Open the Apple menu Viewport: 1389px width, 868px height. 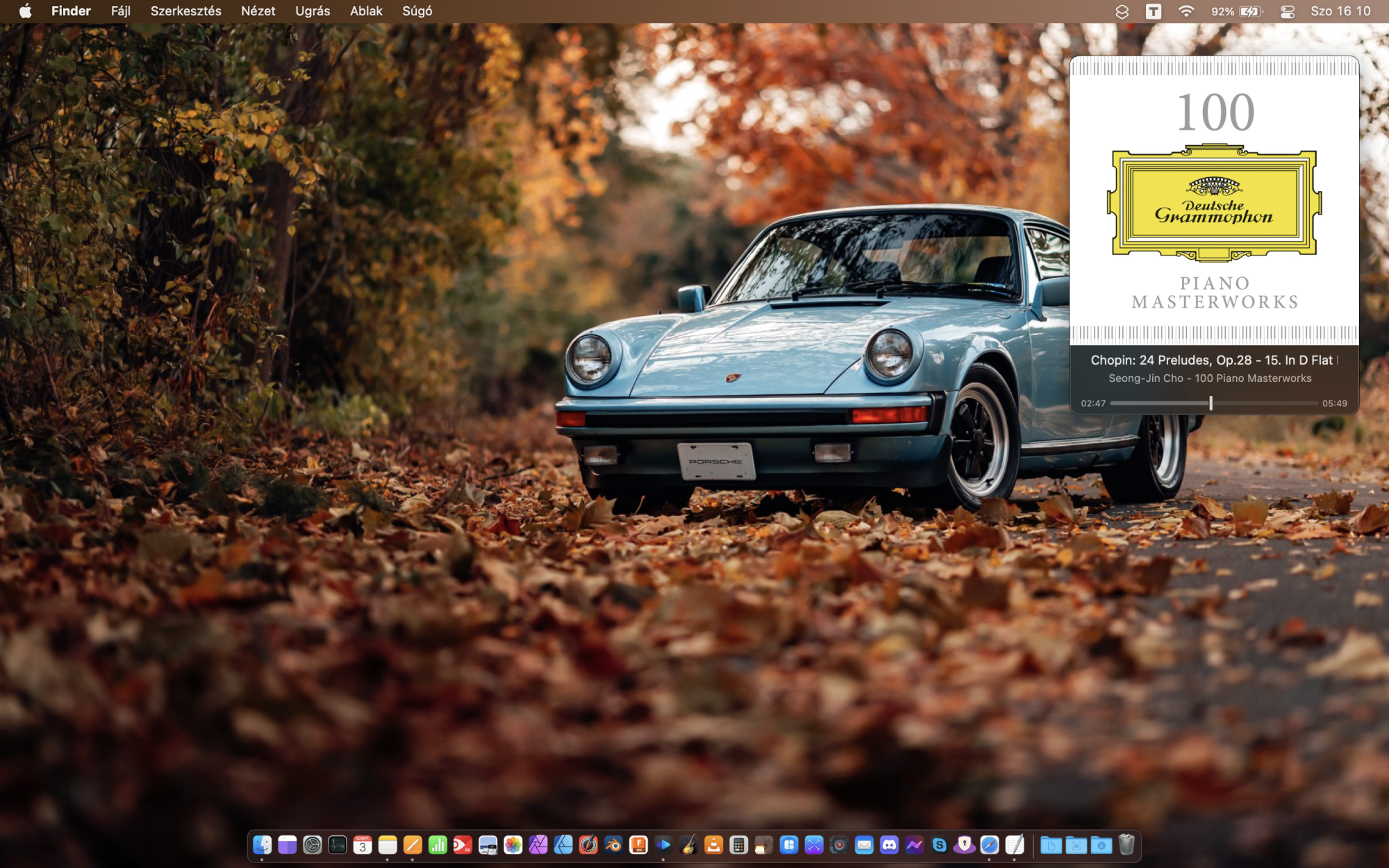25,11
